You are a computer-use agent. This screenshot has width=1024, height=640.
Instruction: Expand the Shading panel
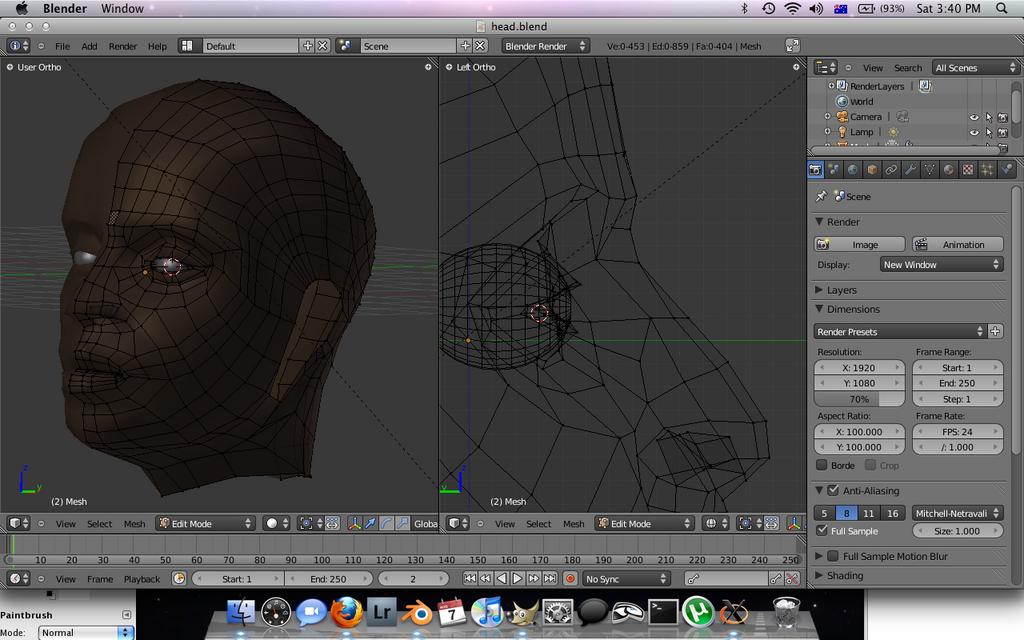click(x=819, y=575)
